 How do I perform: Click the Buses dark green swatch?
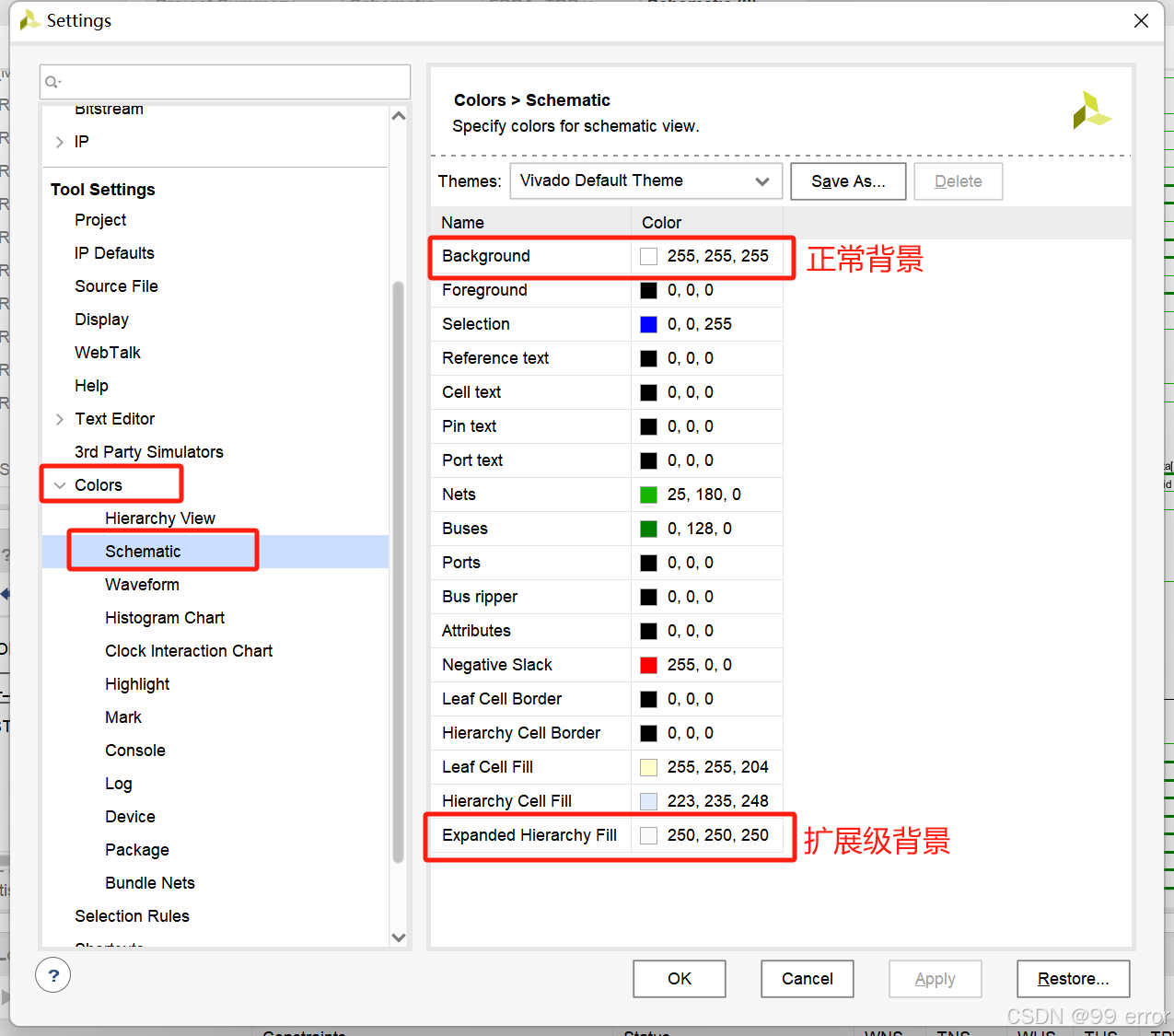point(649,529)
